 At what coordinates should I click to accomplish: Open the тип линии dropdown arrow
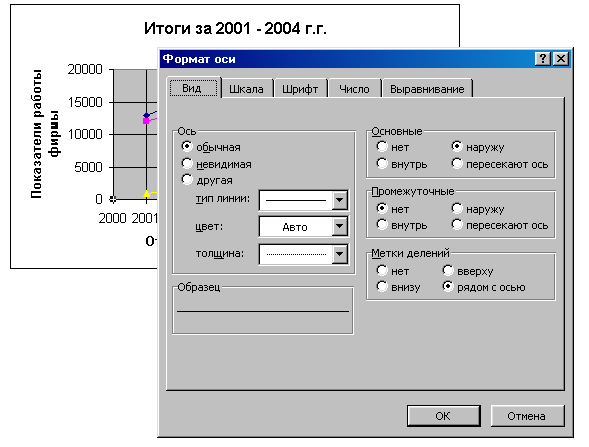click(340, 200)
